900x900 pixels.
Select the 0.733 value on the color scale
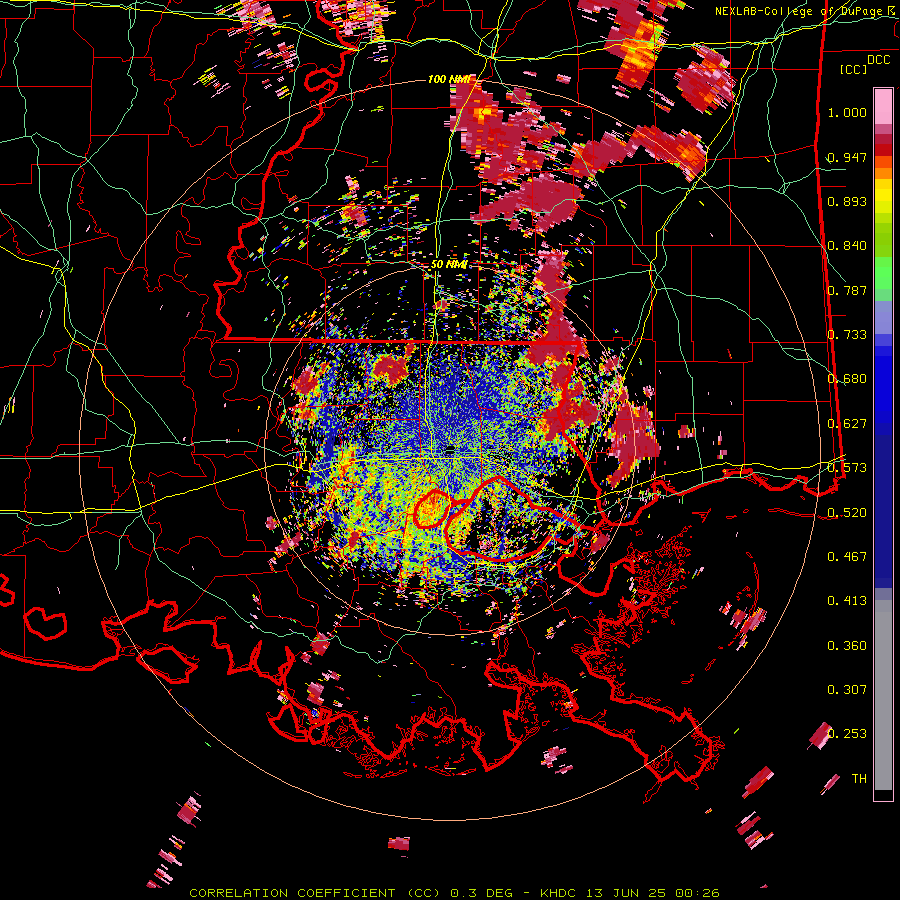point(847,335)
